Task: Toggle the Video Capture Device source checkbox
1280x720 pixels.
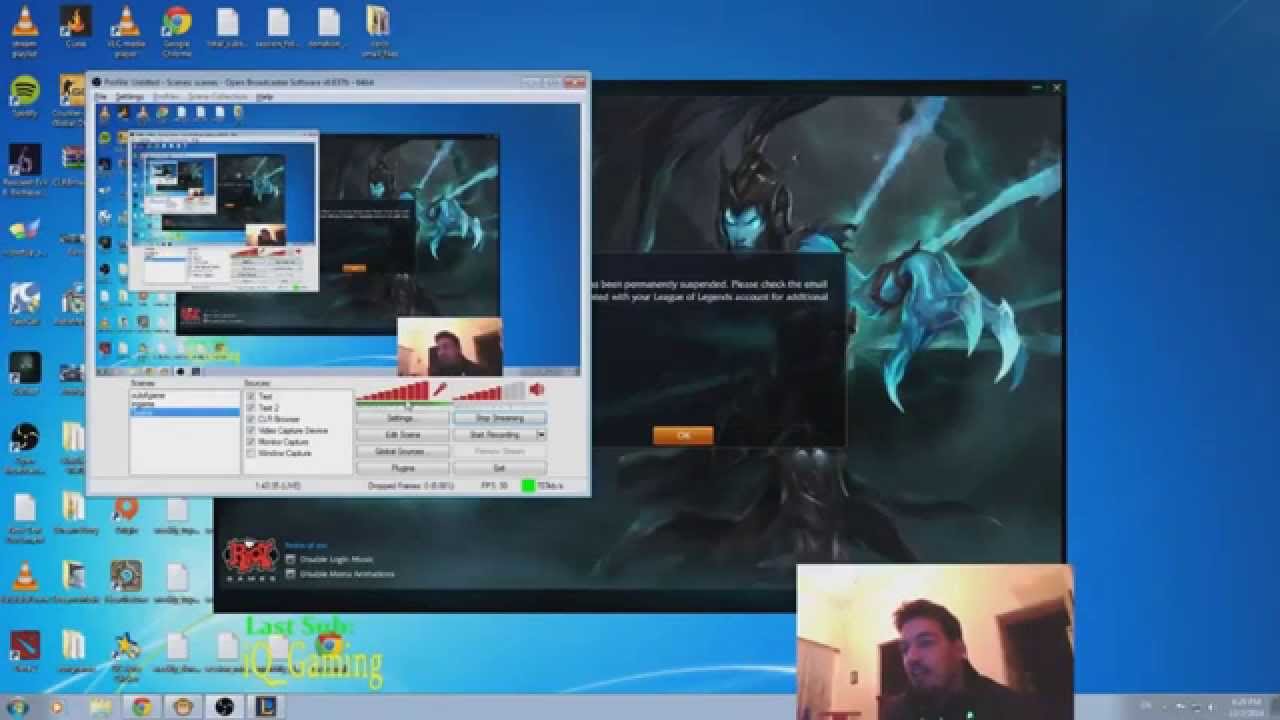Action: point(250,430)
